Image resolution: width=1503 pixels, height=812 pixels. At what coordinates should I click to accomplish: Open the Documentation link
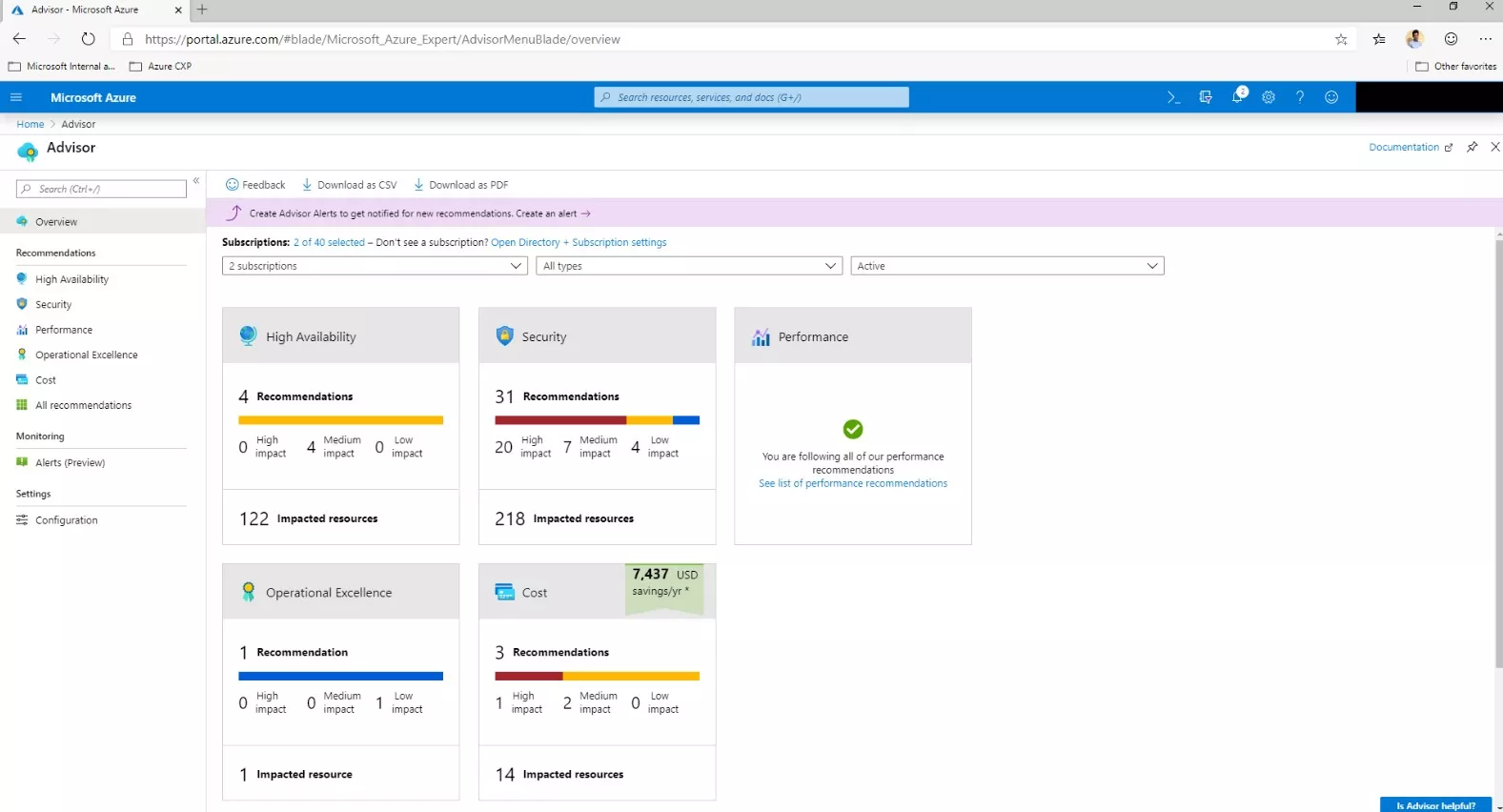[1411, 148]
